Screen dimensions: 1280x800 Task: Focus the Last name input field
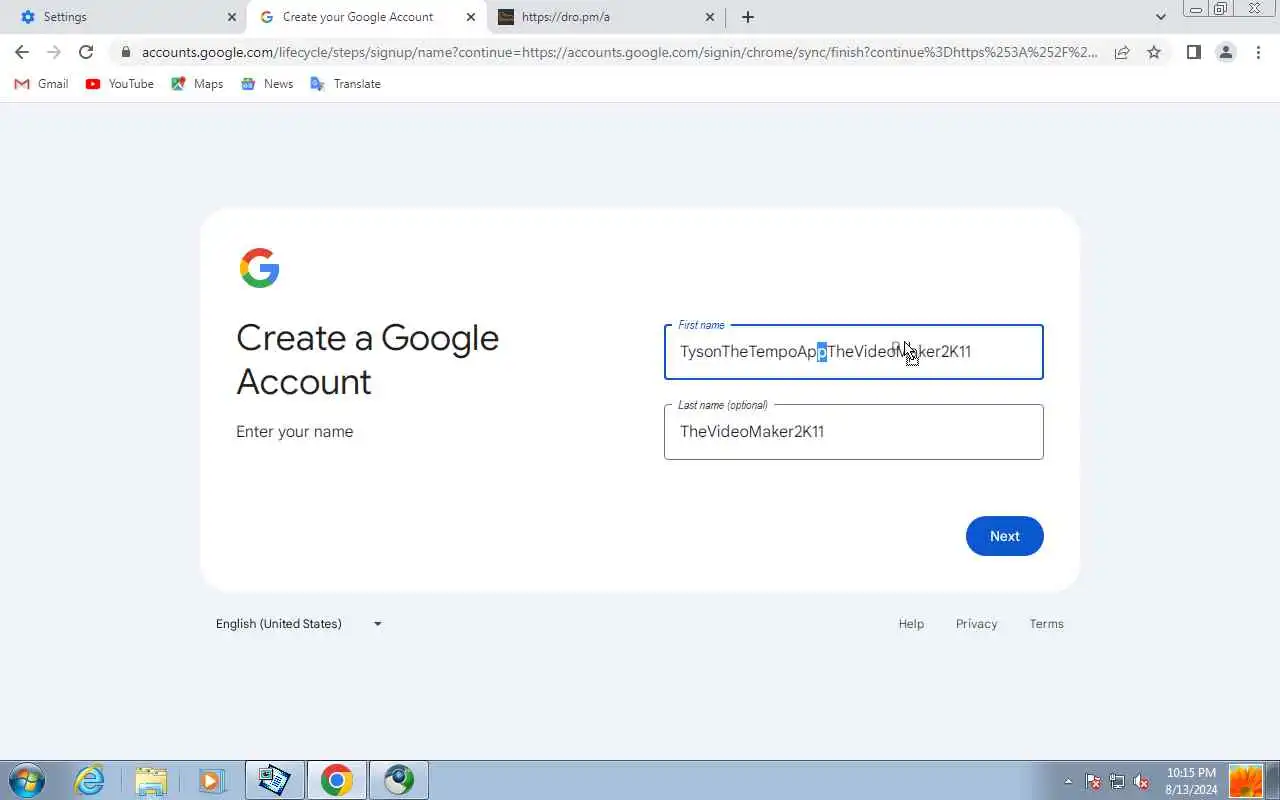pos(854,432)
